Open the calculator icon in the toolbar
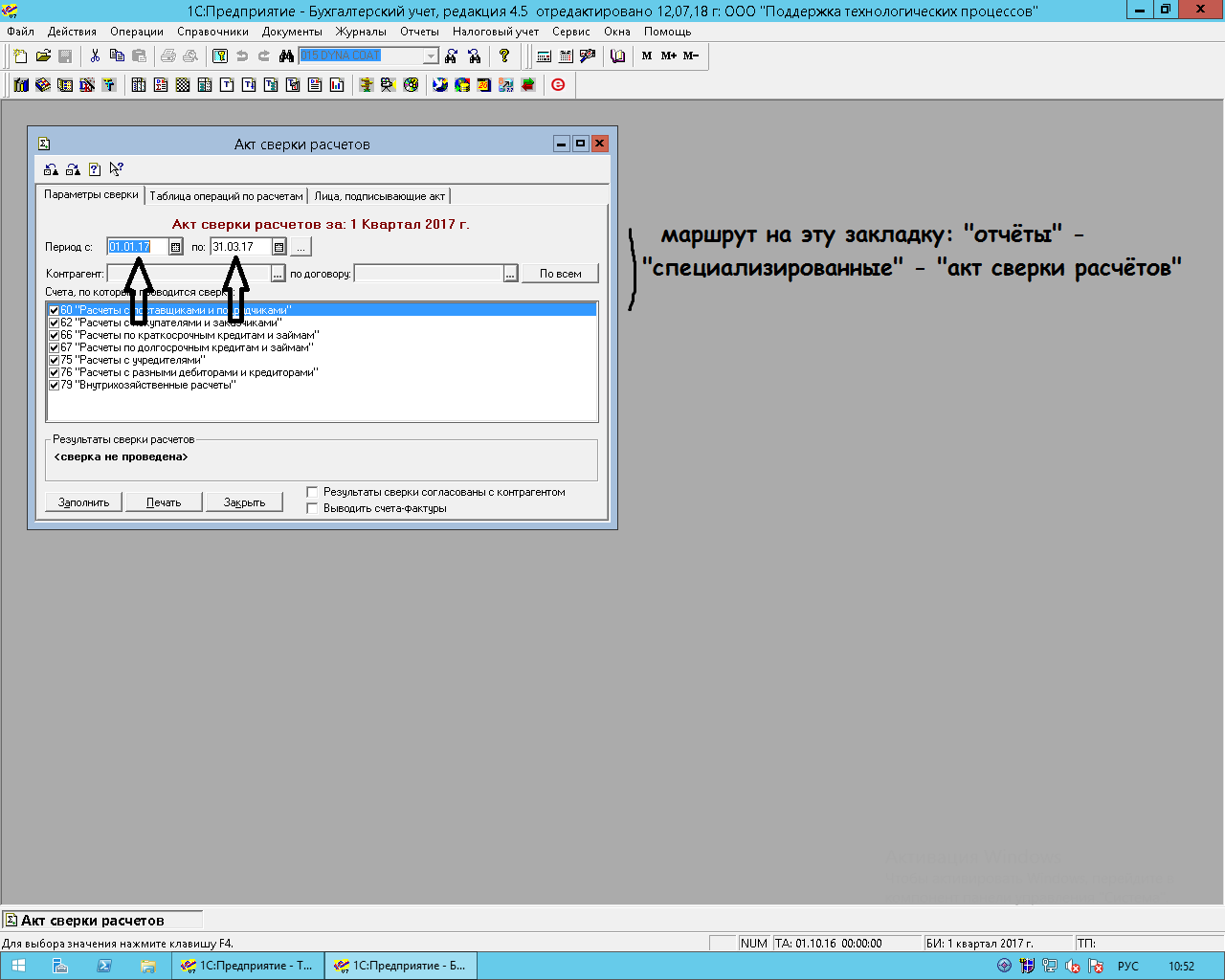Viewport: 1225px width, 980px height. click(x=544, y=56)
